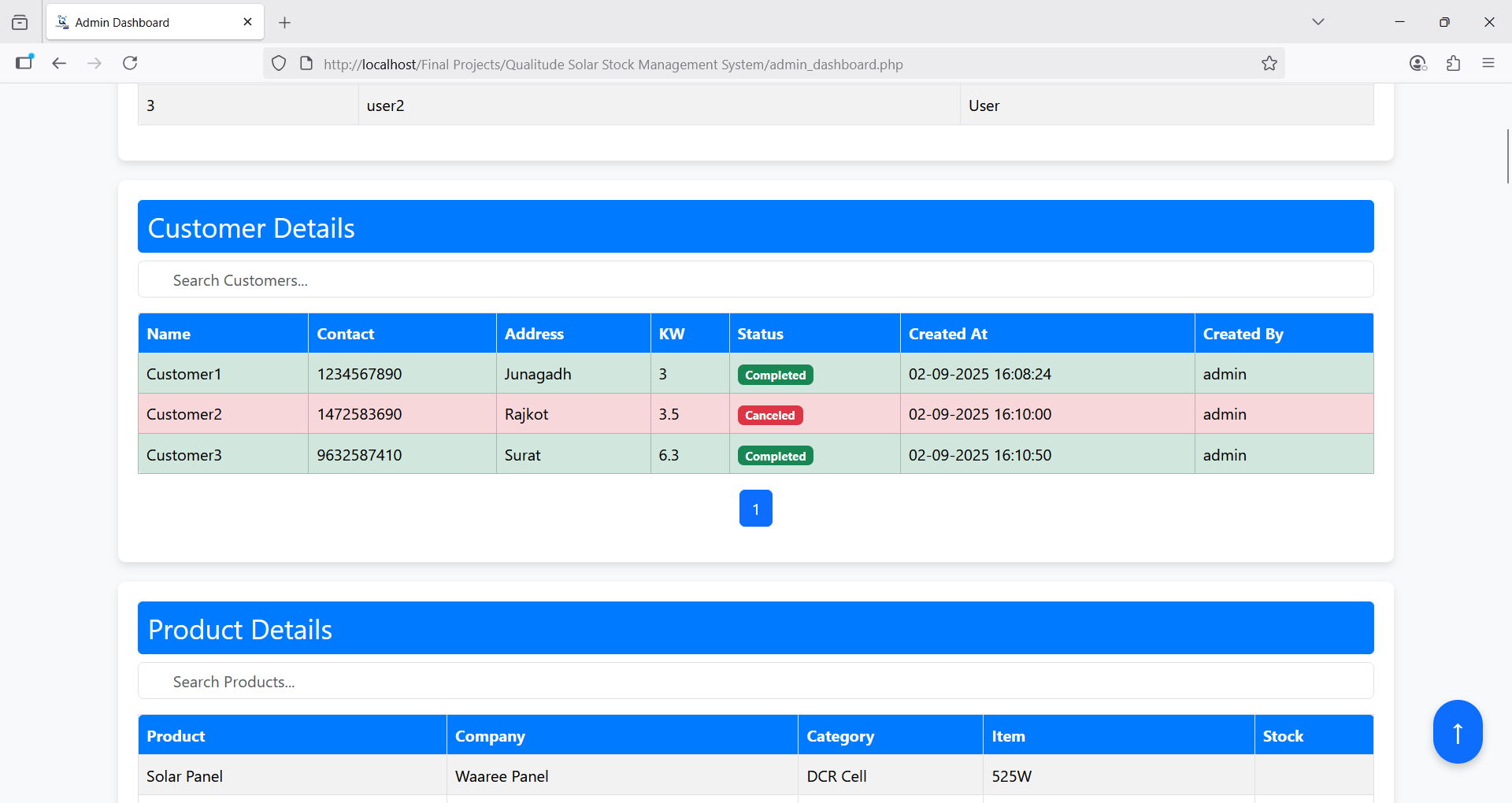This screenshot has width=1512, height=803.
Task: Open a new tab with plus button
Action: 284,23
